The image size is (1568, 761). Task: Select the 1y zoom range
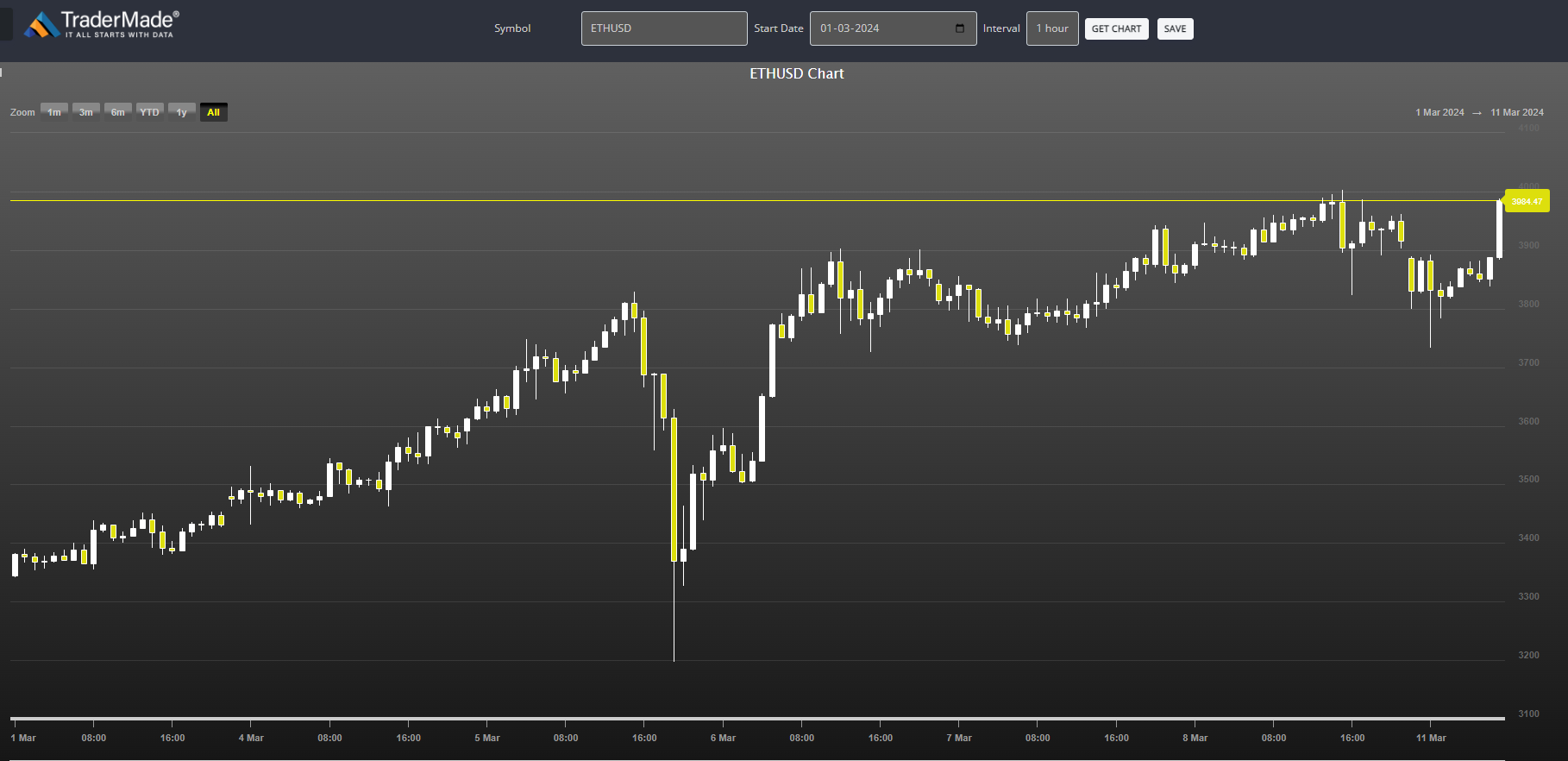[x=182, y=112]
